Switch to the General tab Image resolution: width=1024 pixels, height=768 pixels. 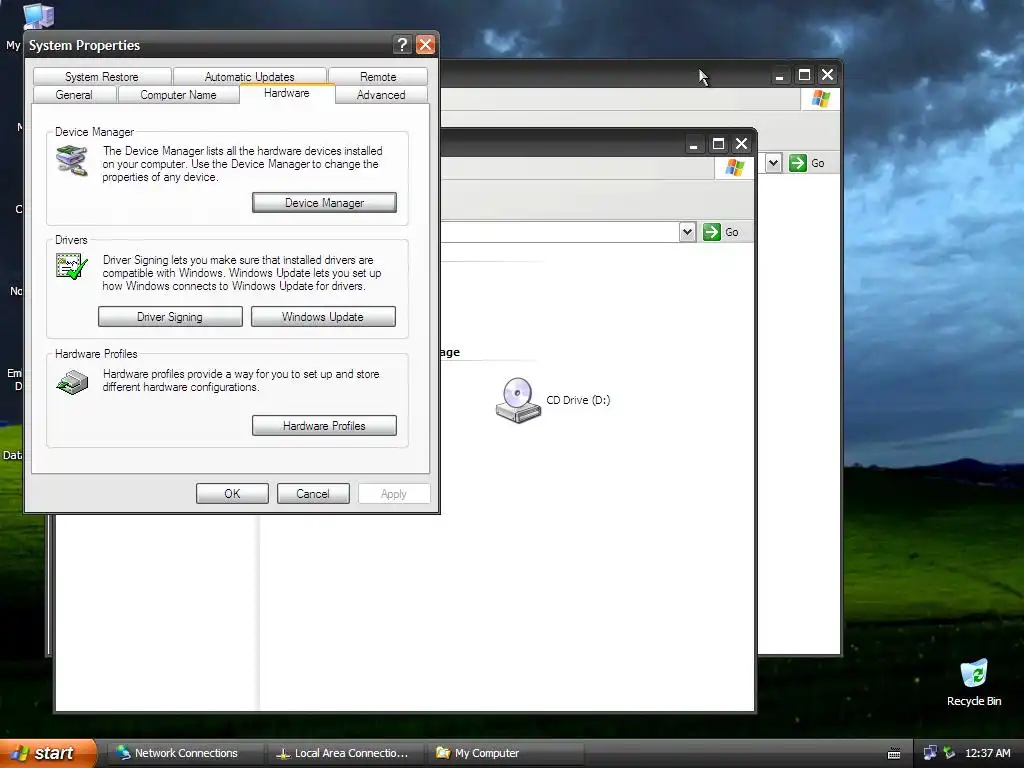74,95
